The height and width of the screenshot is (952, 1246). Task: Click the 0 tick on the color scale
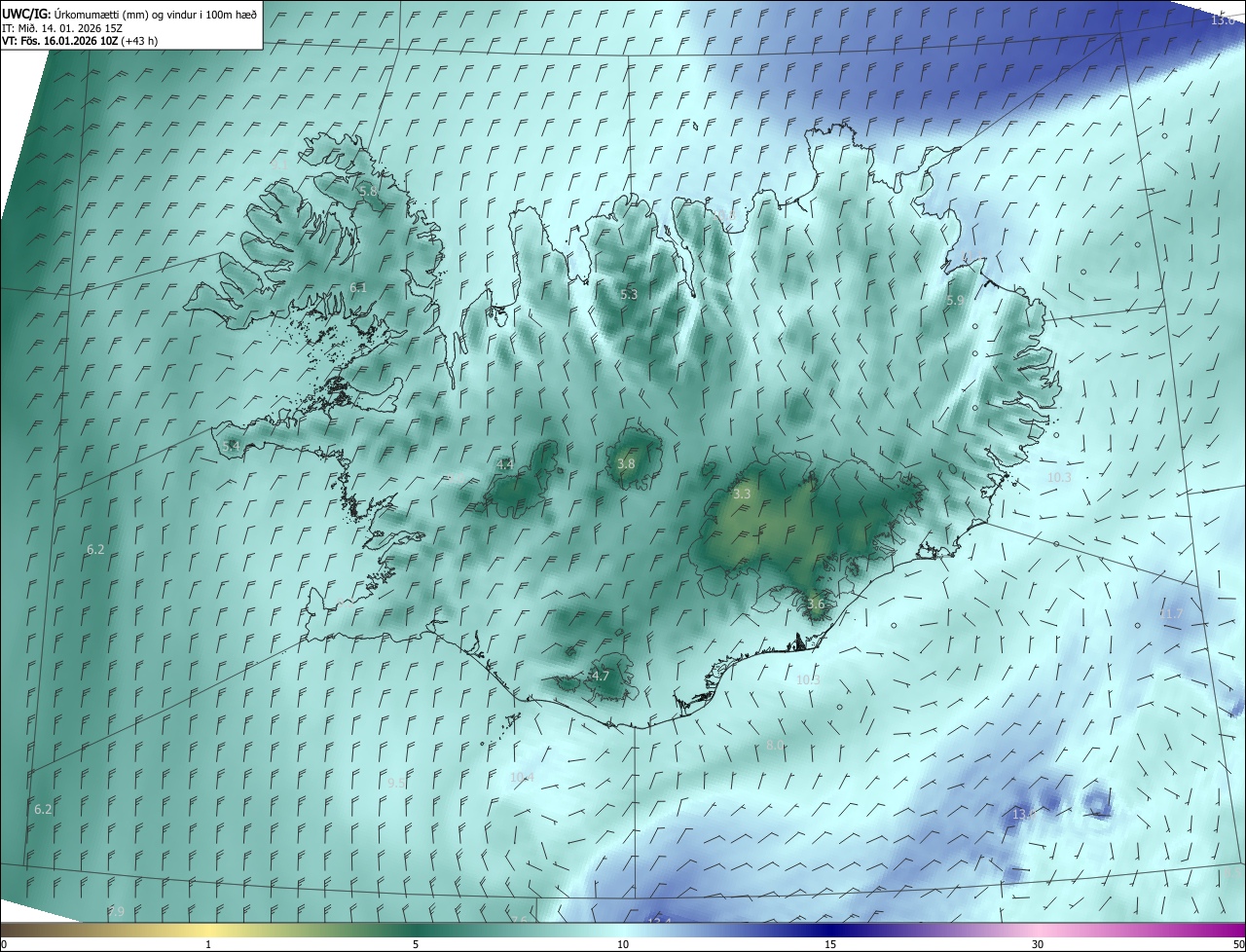pos(4,944)
